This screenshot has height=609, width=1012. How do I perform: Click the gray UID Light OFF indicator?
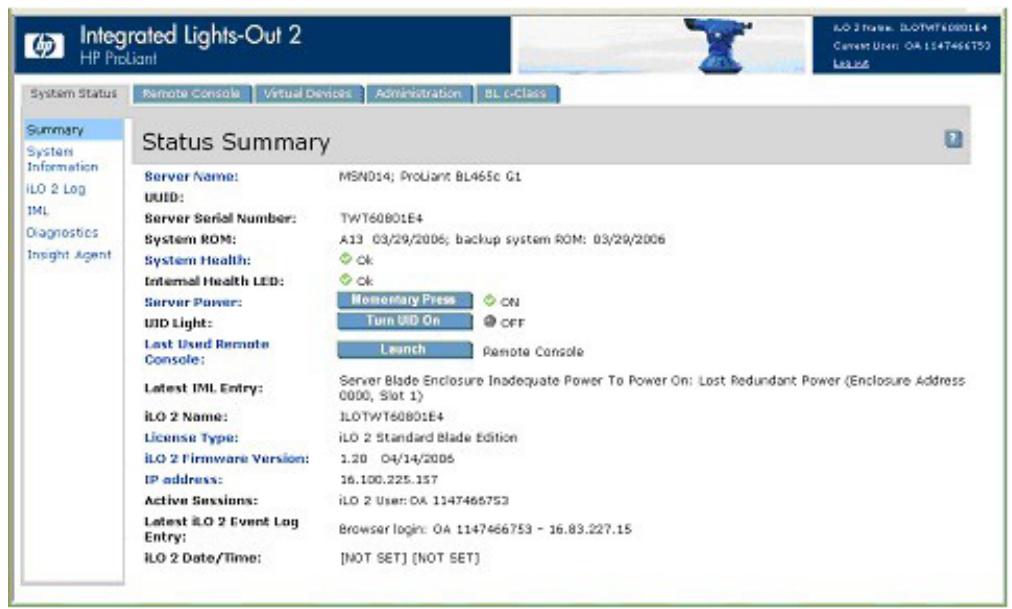click(490, 321)
